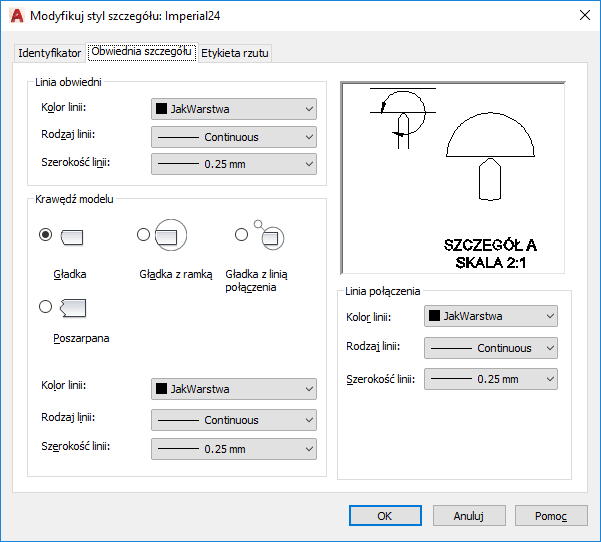Image resolution: width=601 pixels, height=542 pixels.
Task: Enable the Poszarpana radio button
Action: pyautogui.click(x=46, y=306)
